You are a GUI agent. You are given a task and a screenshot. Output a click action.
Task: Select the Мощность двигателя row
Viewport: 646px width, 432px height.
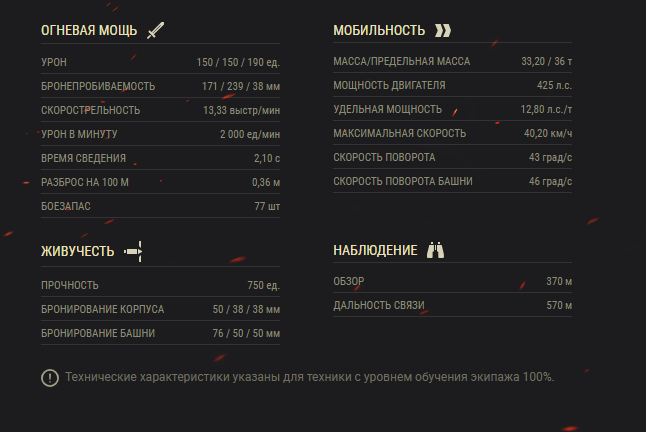(x=452, y=85)
